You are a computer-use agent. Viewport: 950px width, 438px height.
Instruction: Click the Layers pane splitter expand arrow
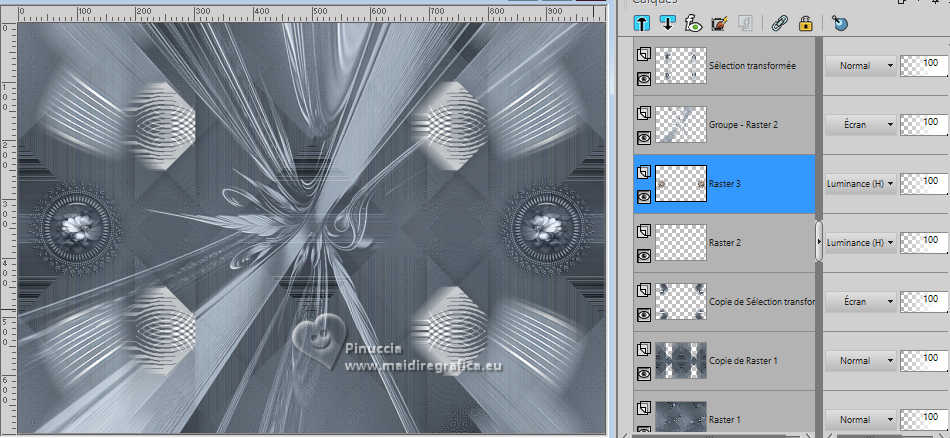pyautogui.click(x=819, y=242)
